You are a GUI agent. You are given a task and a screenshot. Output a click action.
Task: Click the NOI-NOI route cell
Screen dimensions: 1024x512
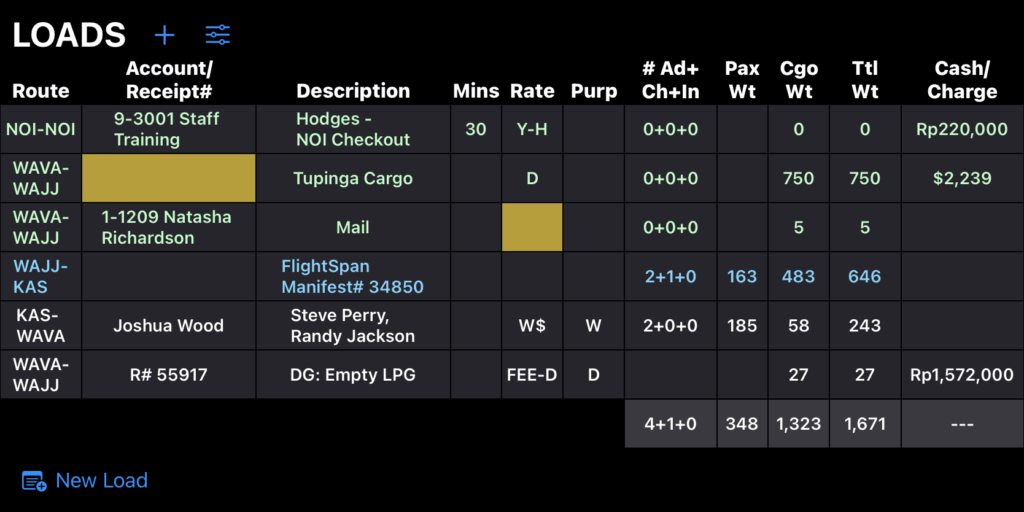(x=40, y=129)
